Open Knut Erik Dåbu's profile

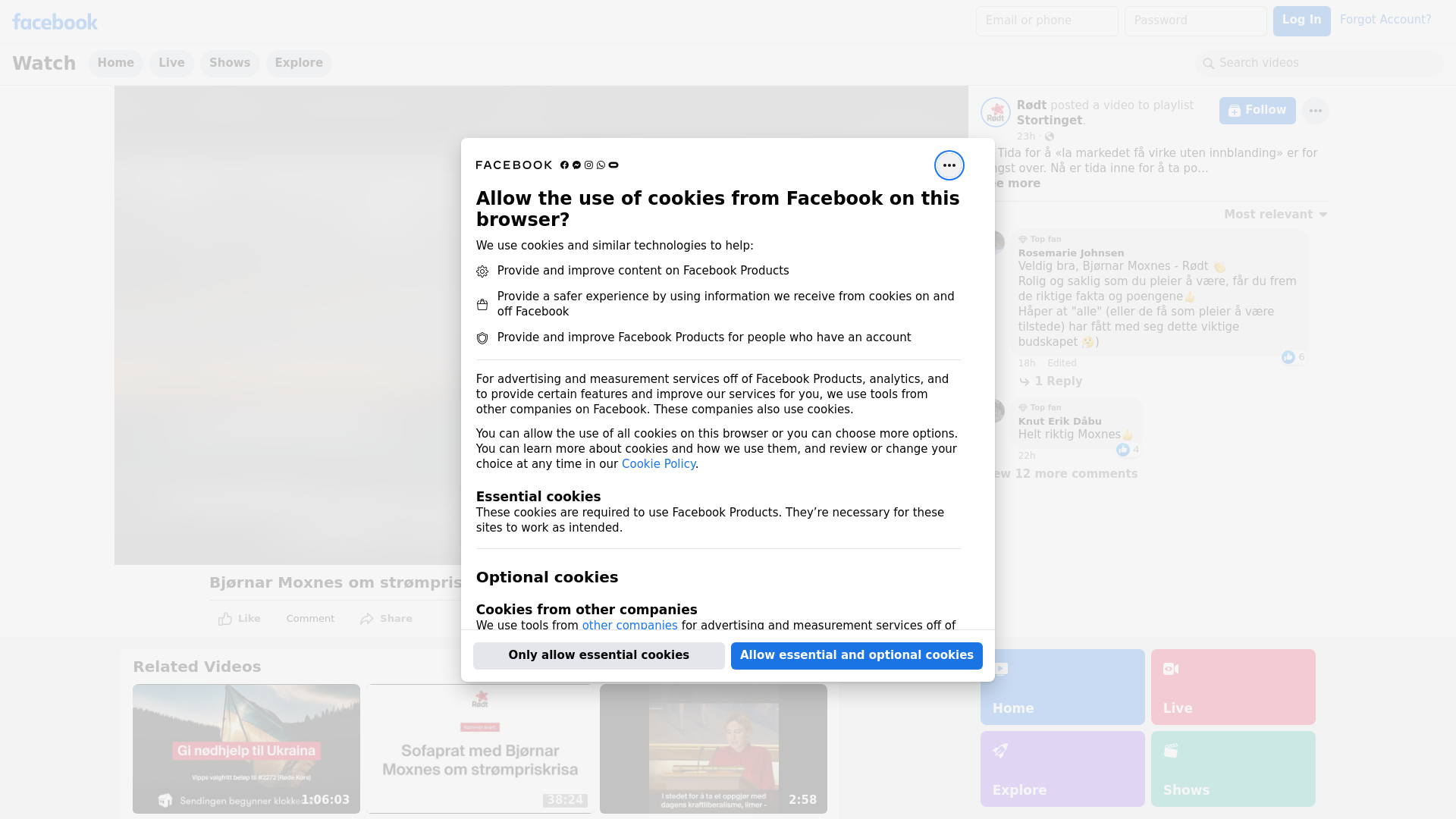click(1059, 422)
